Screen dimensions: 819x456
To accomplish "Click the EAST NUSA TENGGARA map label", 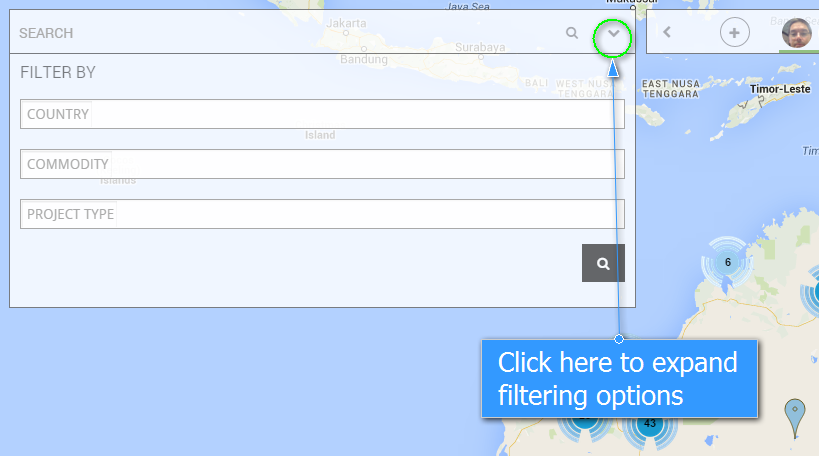I will (x=670, y=89).
